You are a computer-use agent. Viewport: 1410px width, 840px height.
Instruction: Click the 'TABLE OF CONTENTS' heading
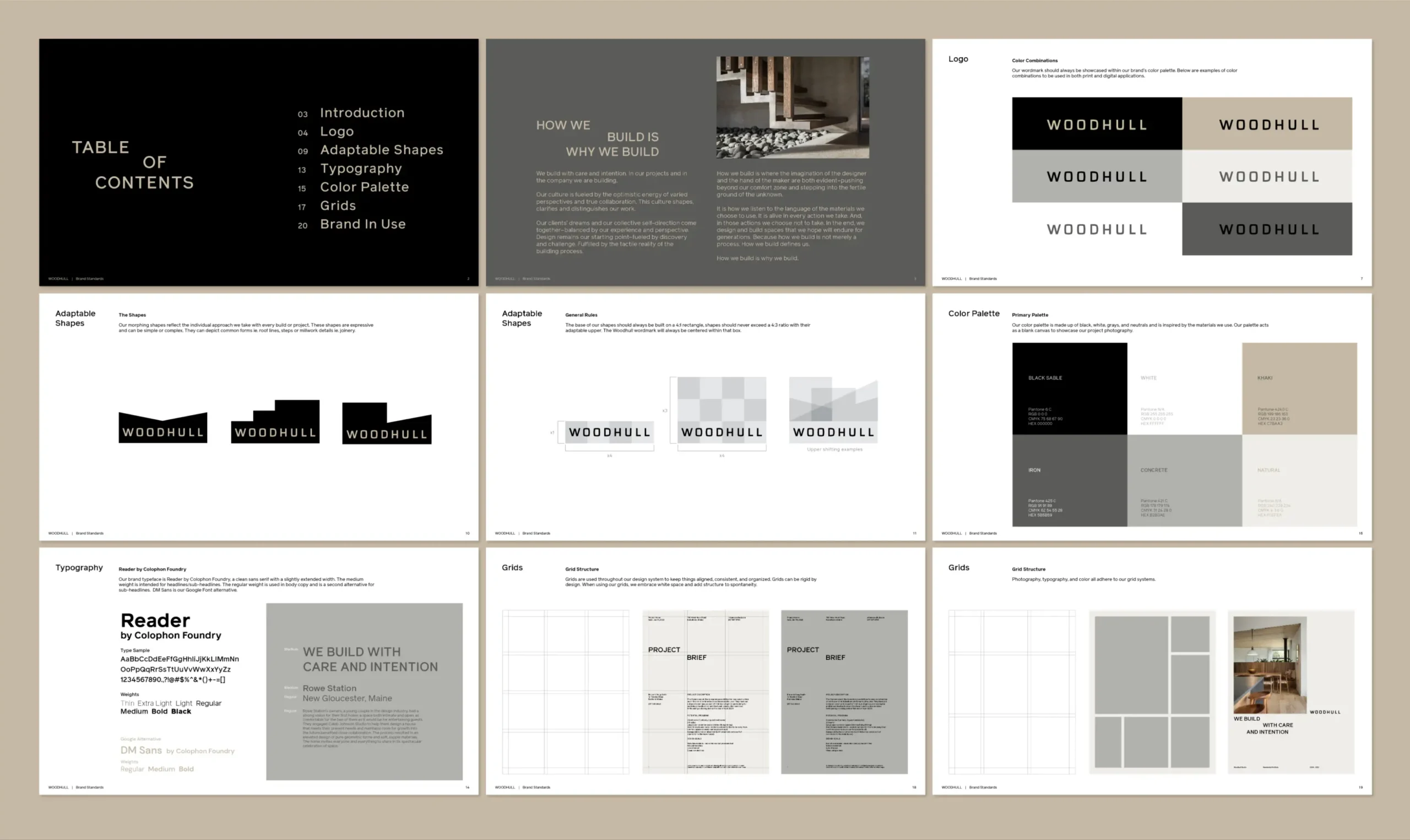click(133, 165)
